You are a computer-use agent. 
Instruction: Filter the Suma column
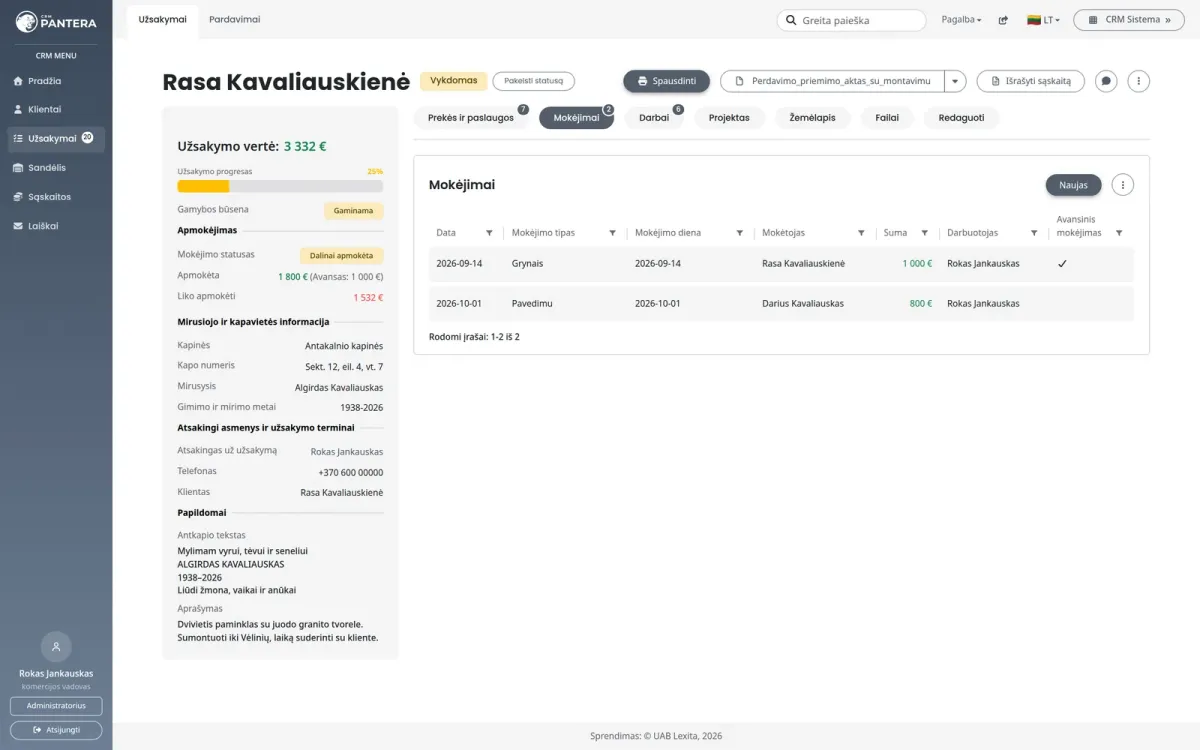click(x=924, y=233)
